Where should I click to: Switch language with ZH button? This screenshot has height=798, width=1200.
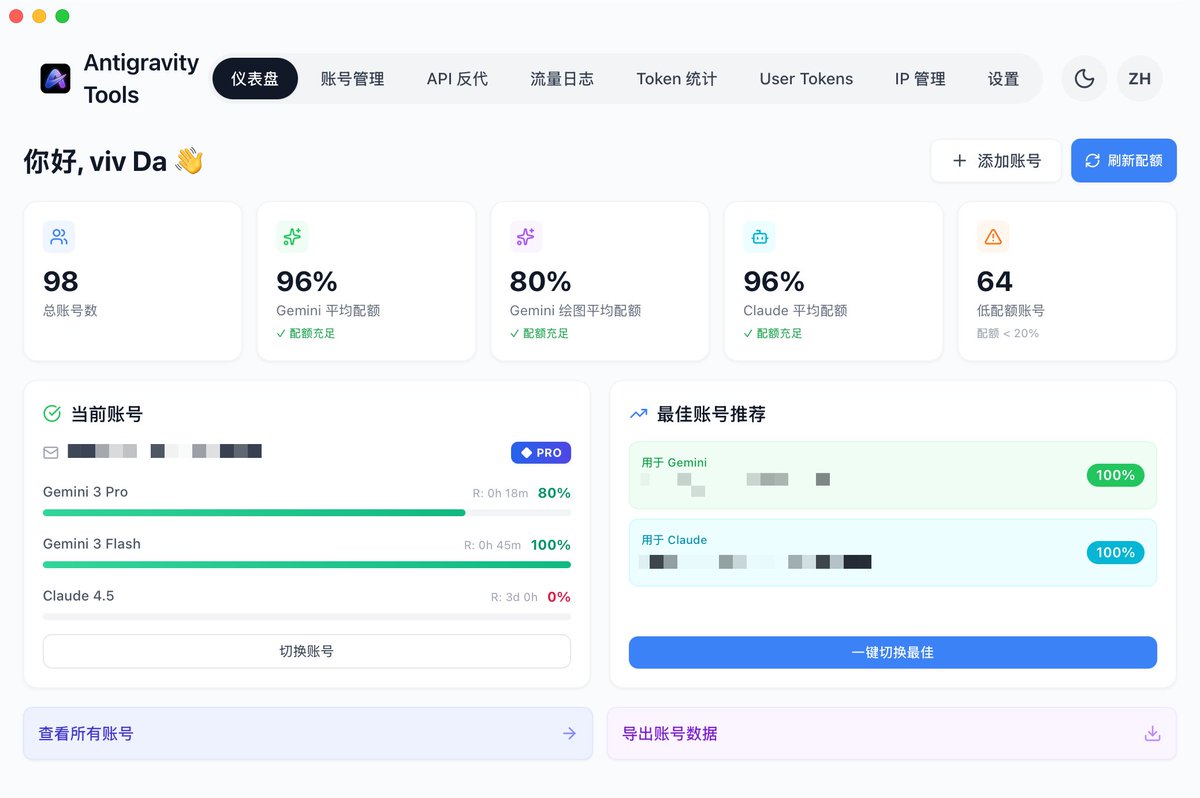[x=1139, y=79]
